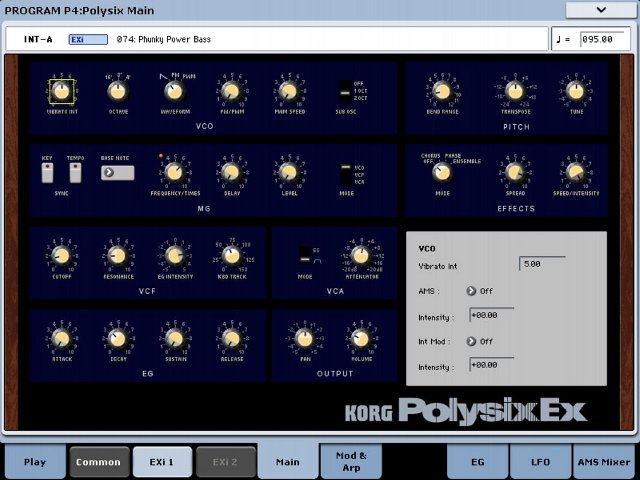
Task: Click the Vibrato Int value field
Action: tap(544, 264)
